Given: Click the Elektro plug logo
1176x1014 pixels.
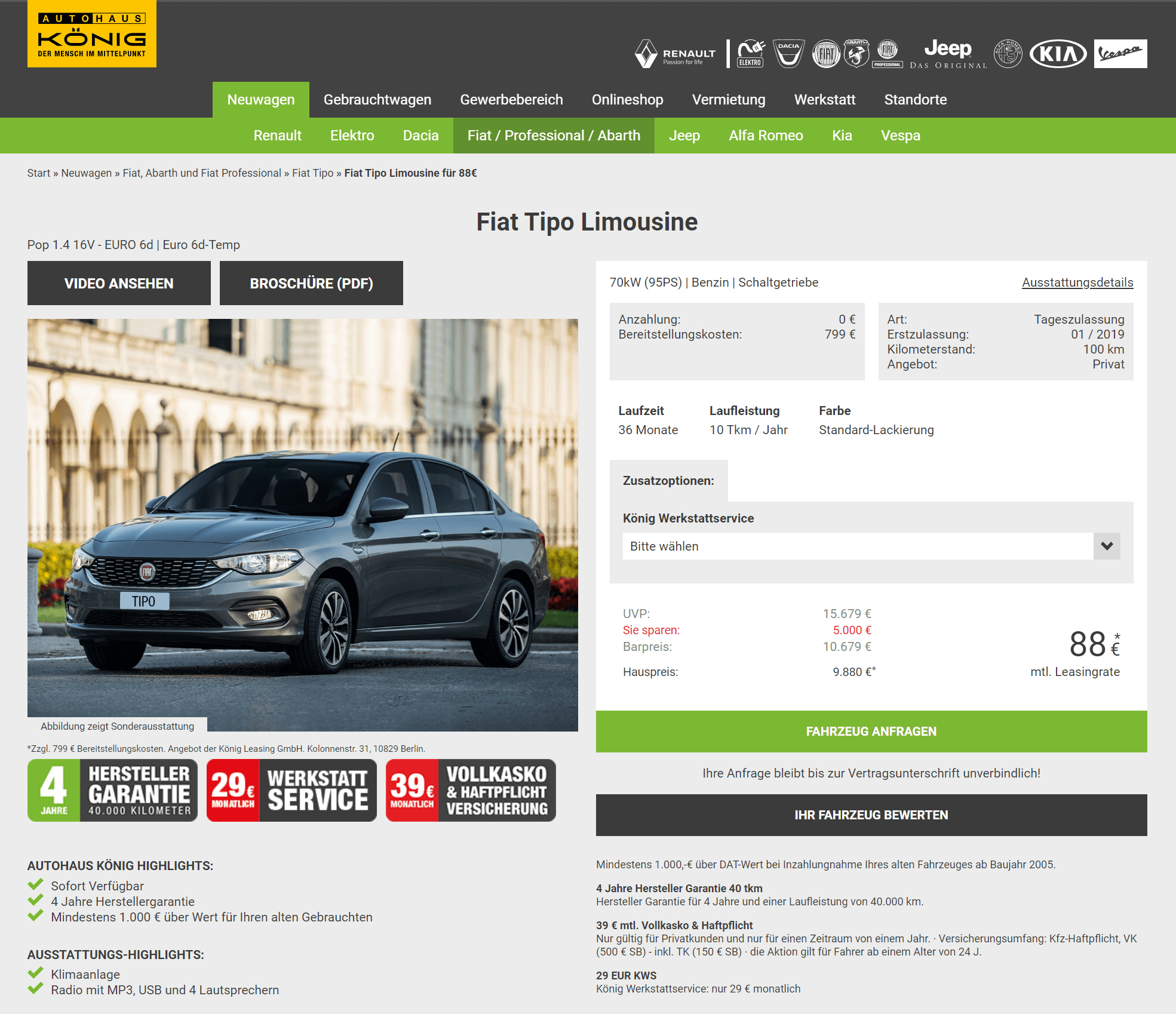Looking at the screenshot, I should click(751, 54).
